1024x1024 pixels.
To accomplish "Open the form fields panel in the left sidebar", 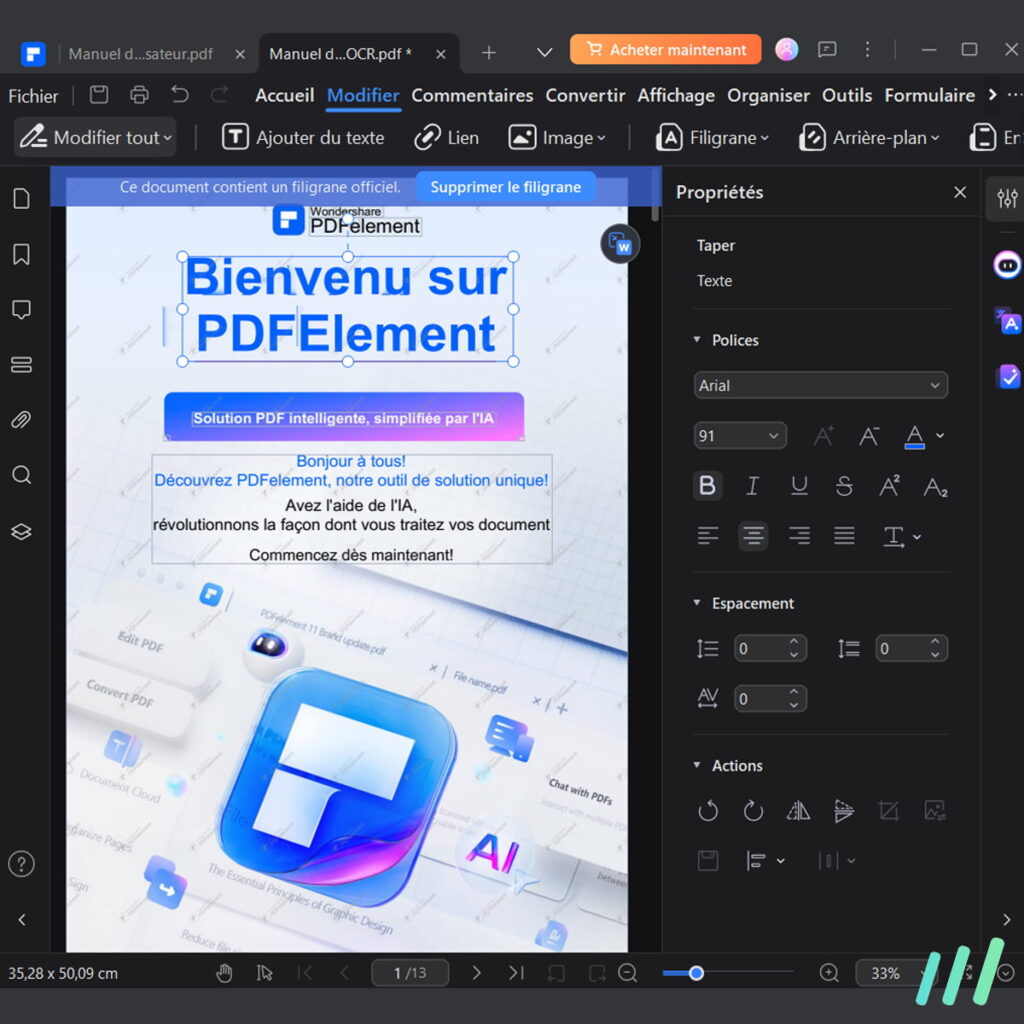I will [22, 364].
